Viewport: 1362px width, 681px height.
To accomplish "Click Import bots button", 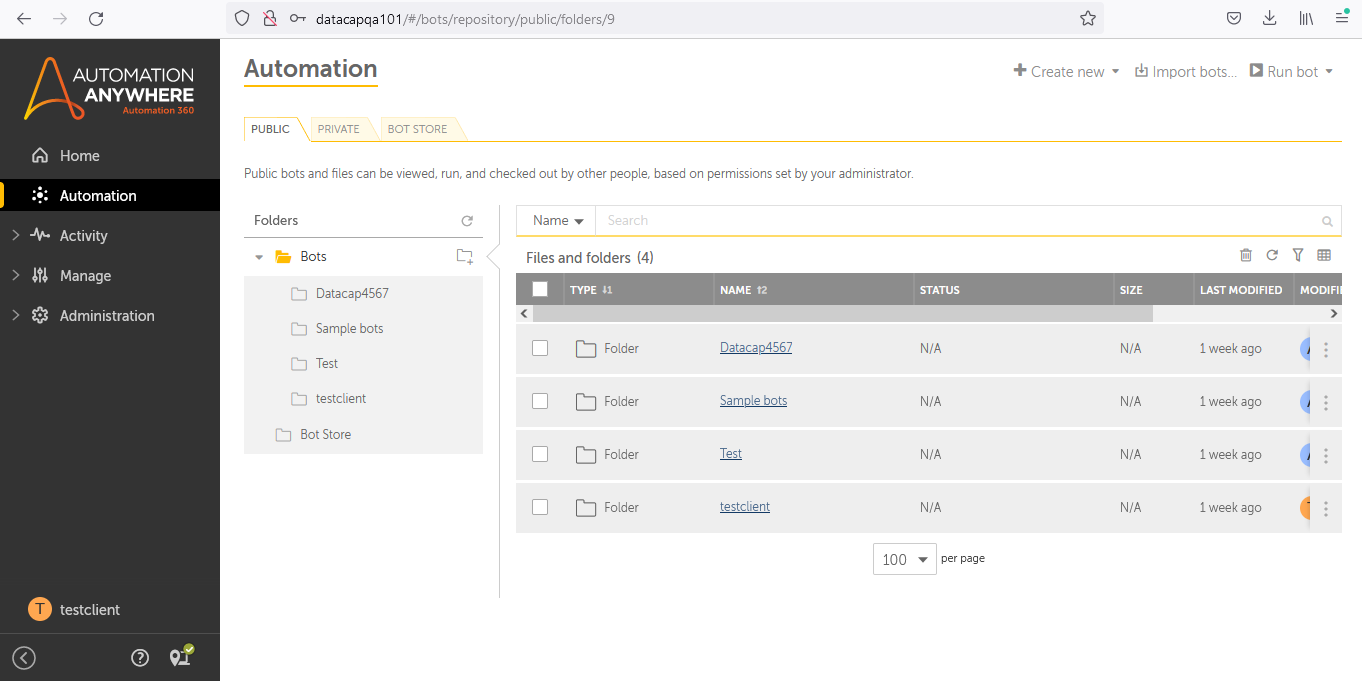I will [1186, 71].
